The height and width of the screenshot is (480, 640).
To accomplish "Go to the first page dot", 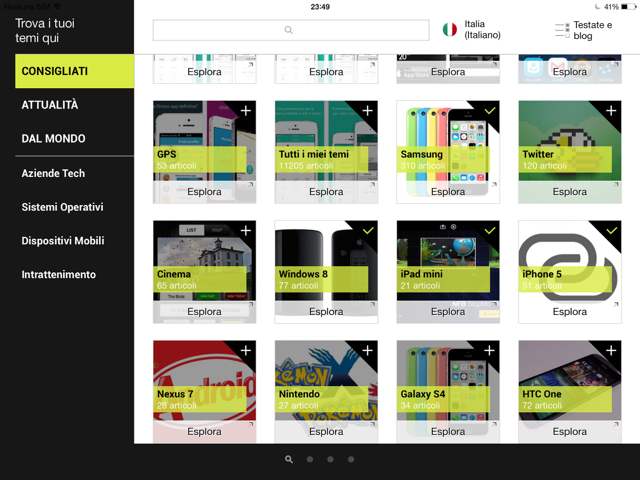I will click(310, 459).
